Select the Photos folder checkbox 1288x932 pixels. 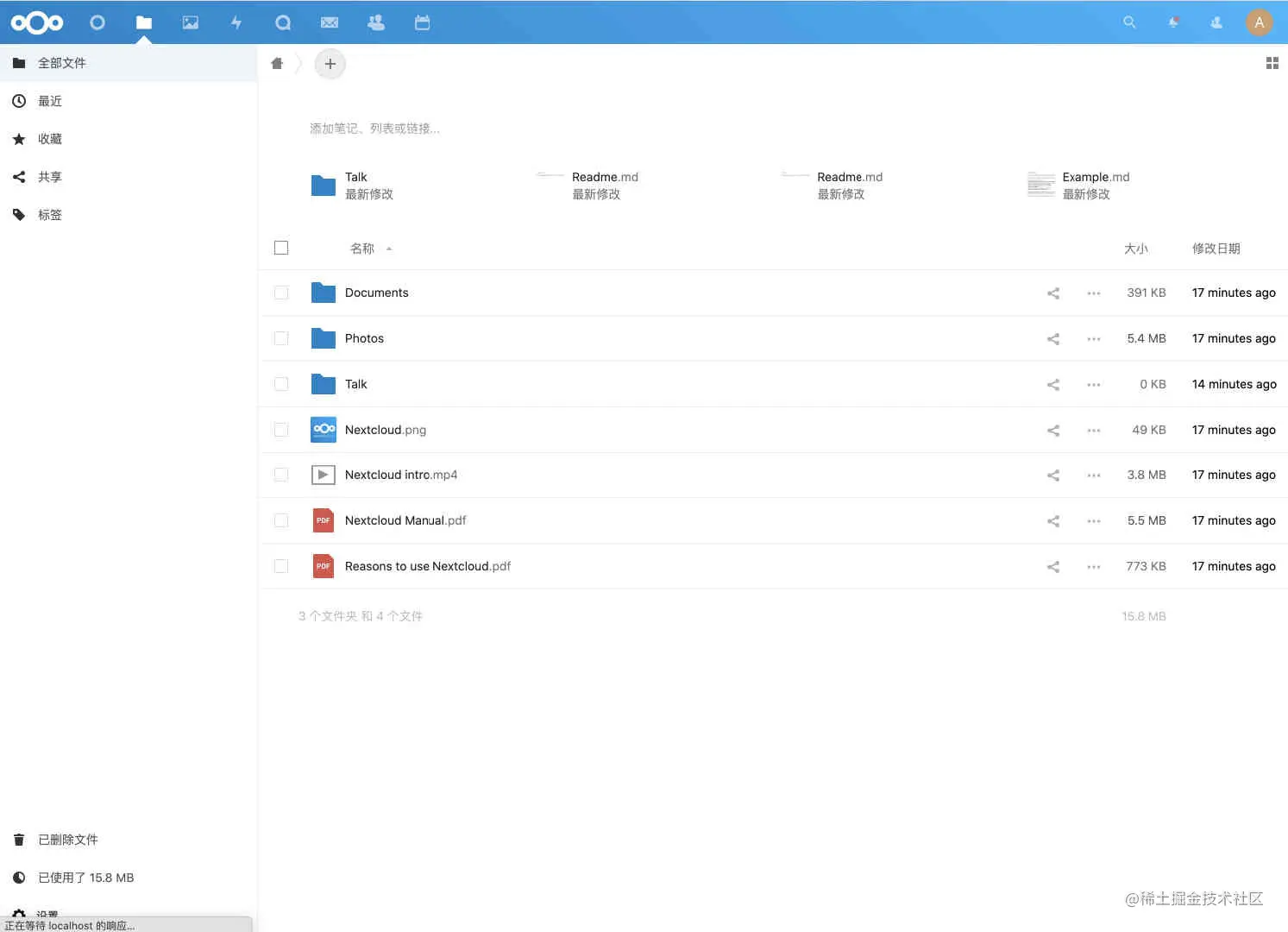pos(281,338)
